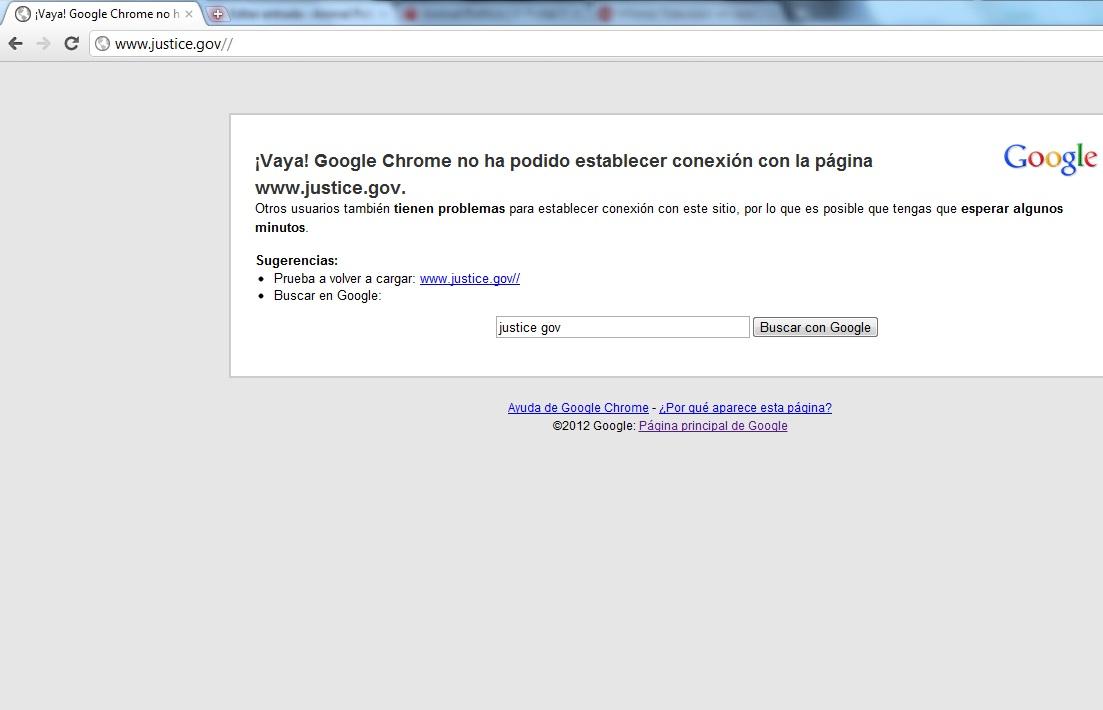Open 'Ayuda de Google Chrome' link
This screenshot has height=710, width=1103.
tap(578, 408)
